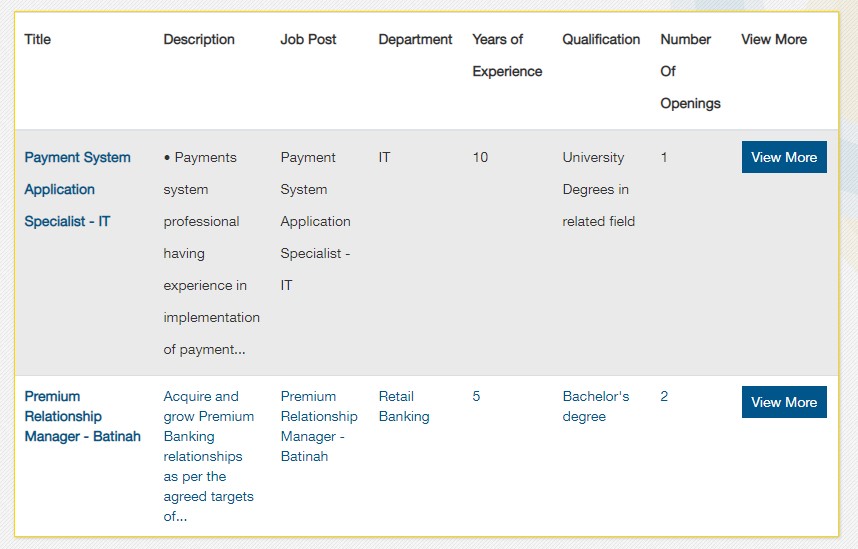Select the View More column header
This screenshot has height=549, width=858.
click(x=774, y=39)
